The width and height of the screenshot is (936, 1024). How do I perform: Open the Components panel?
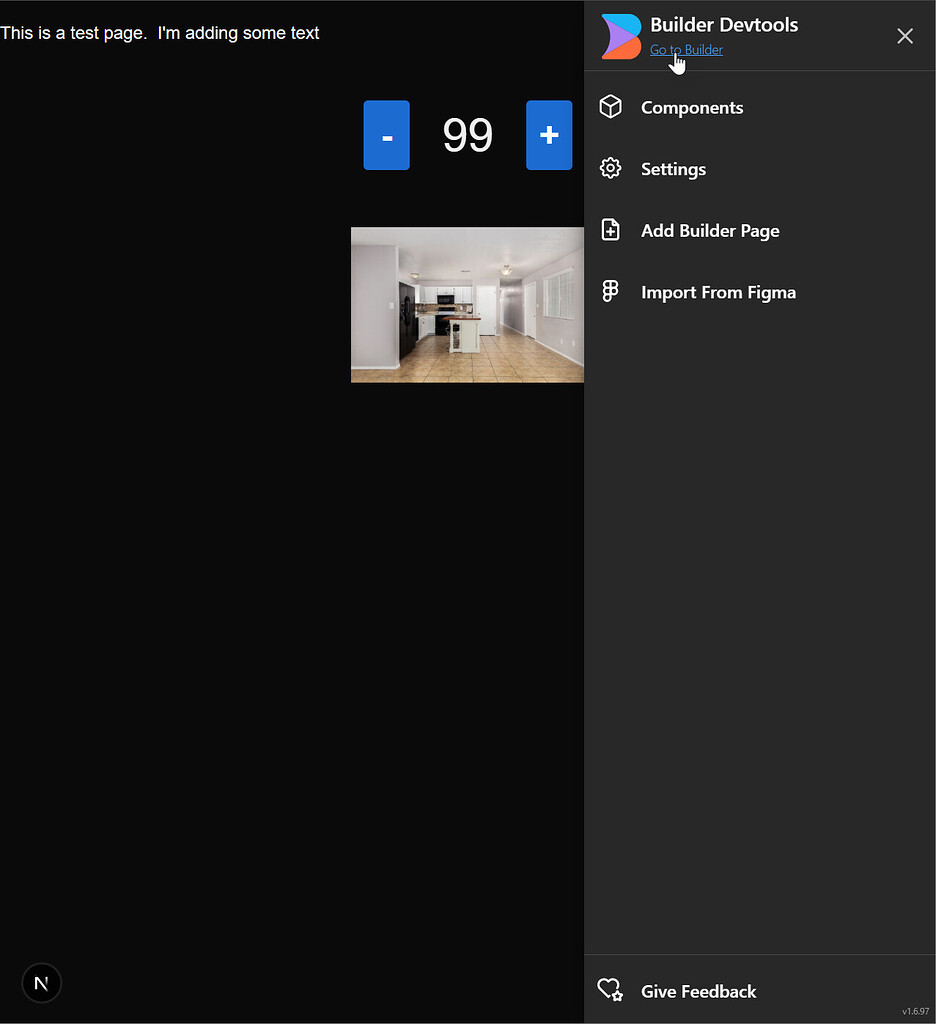pyautogui.click(x=692, y=107)
